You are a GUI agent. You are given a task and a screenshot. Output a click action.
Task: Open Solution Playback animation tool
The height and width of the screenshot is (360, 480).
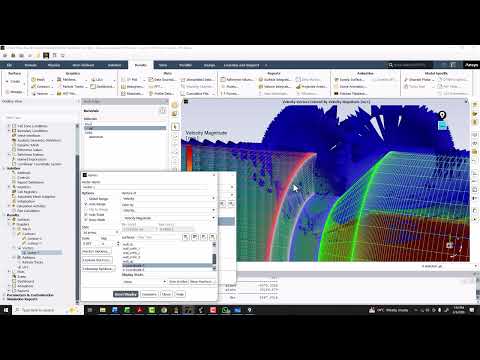pyautogui.click(x=351, y=94)
